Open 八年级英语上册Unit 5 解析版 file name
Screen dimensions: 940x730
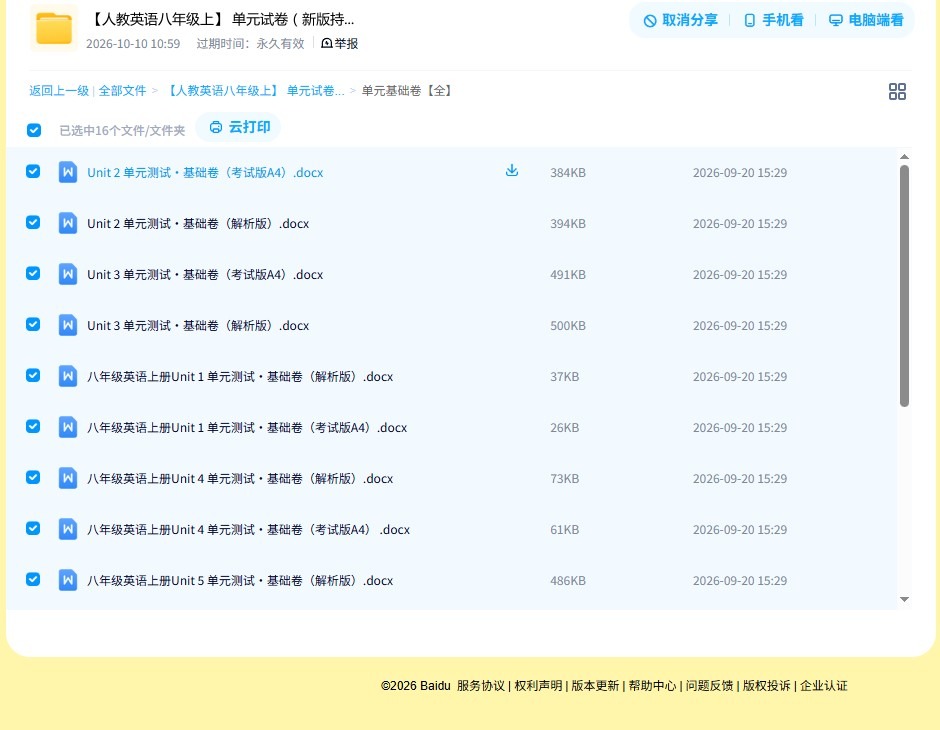coord(240,580)
